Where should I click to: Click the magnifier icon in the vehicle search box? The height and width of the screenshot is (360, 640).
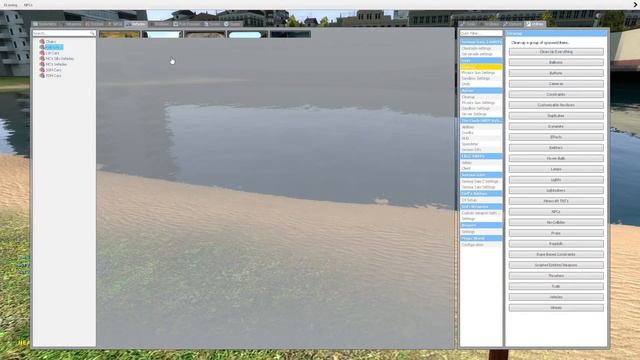click(92, 33)
